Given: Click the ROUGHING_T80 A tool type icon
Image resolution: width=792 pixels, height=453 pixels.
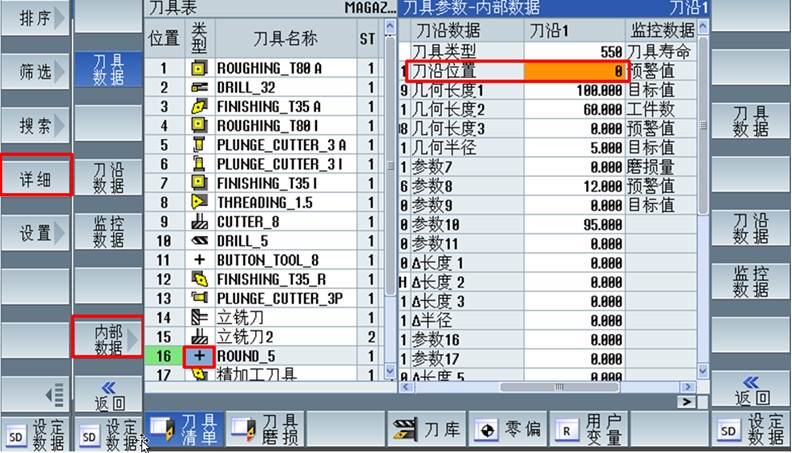Looking at the screenshot, I should pos(200,68).
